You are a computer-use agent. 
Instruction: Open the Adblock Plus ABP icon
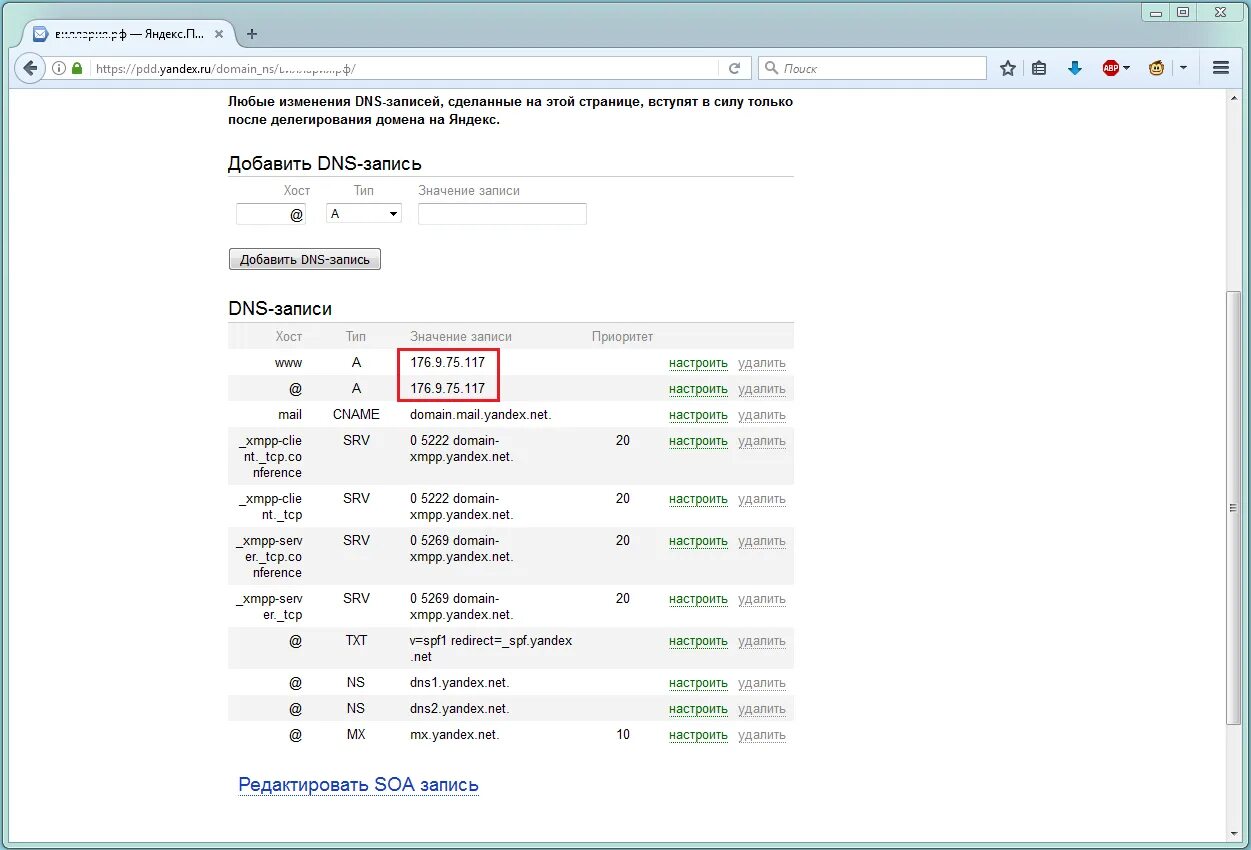[1111, 68]
